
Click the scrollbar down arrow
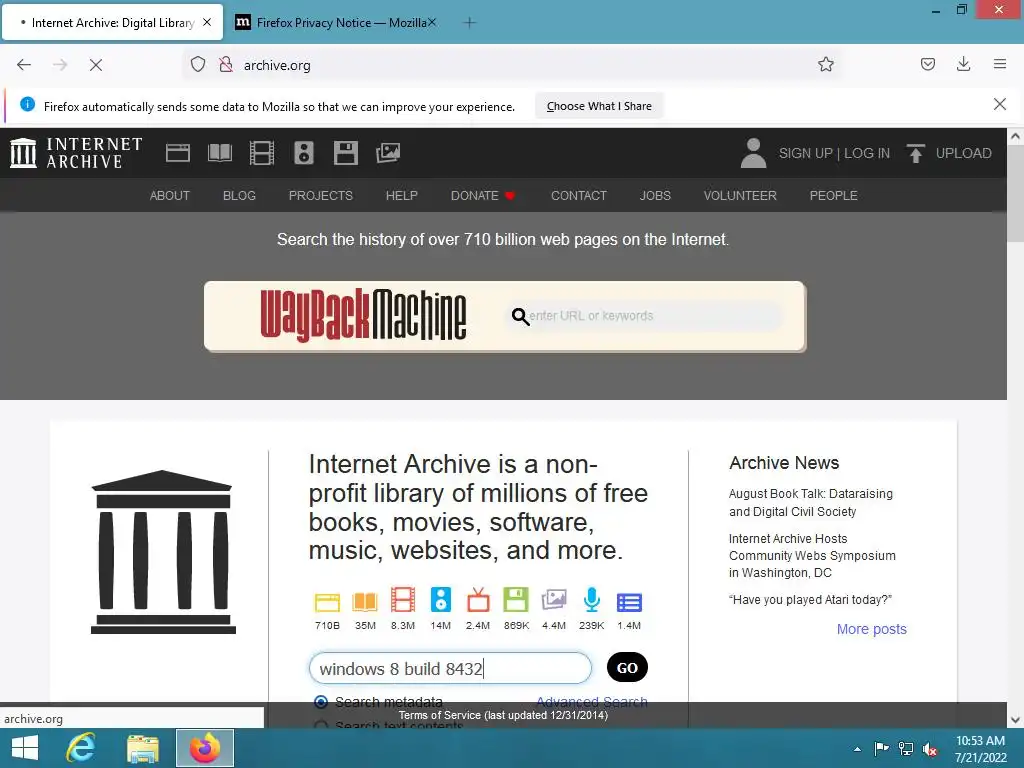pyautogui.click(x=1015, y=720)
